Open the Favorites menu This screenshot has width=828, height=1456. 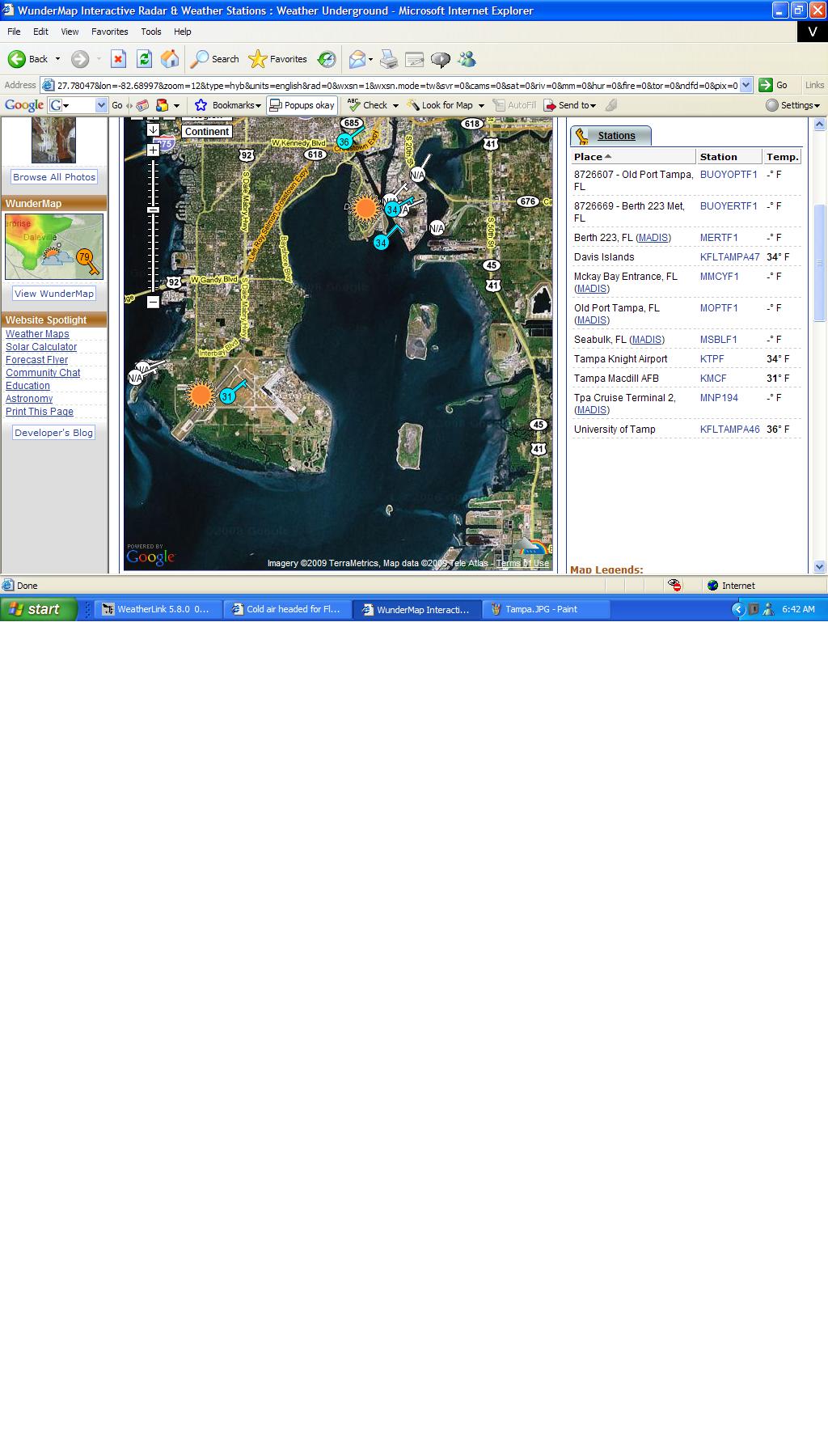pyautogui.click(x=109, y=32)
